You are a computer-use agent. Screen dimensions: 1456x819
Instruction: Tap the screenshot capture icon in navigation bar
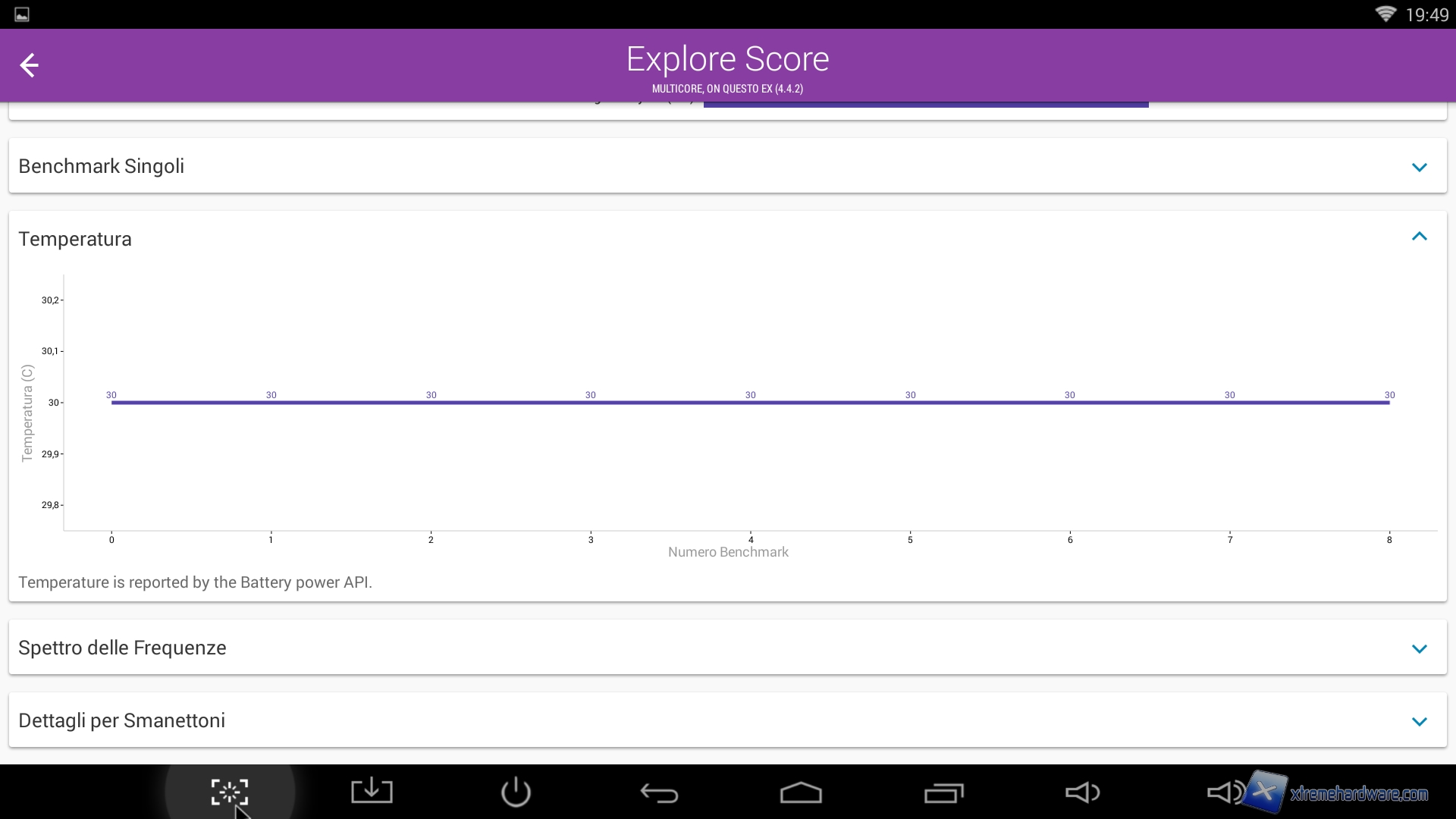[229, 792]
